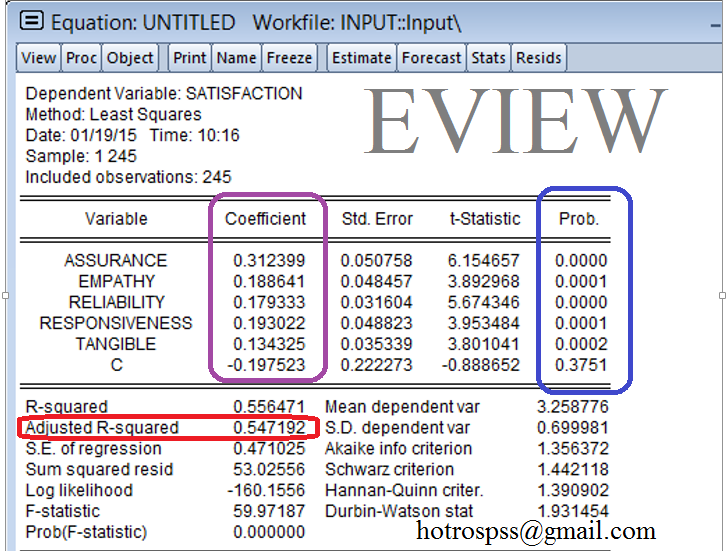The height and width of the screenshot is (551, 727).
Task: Click EMPATHY coefficient 0.188641
Action: [269, 281]
